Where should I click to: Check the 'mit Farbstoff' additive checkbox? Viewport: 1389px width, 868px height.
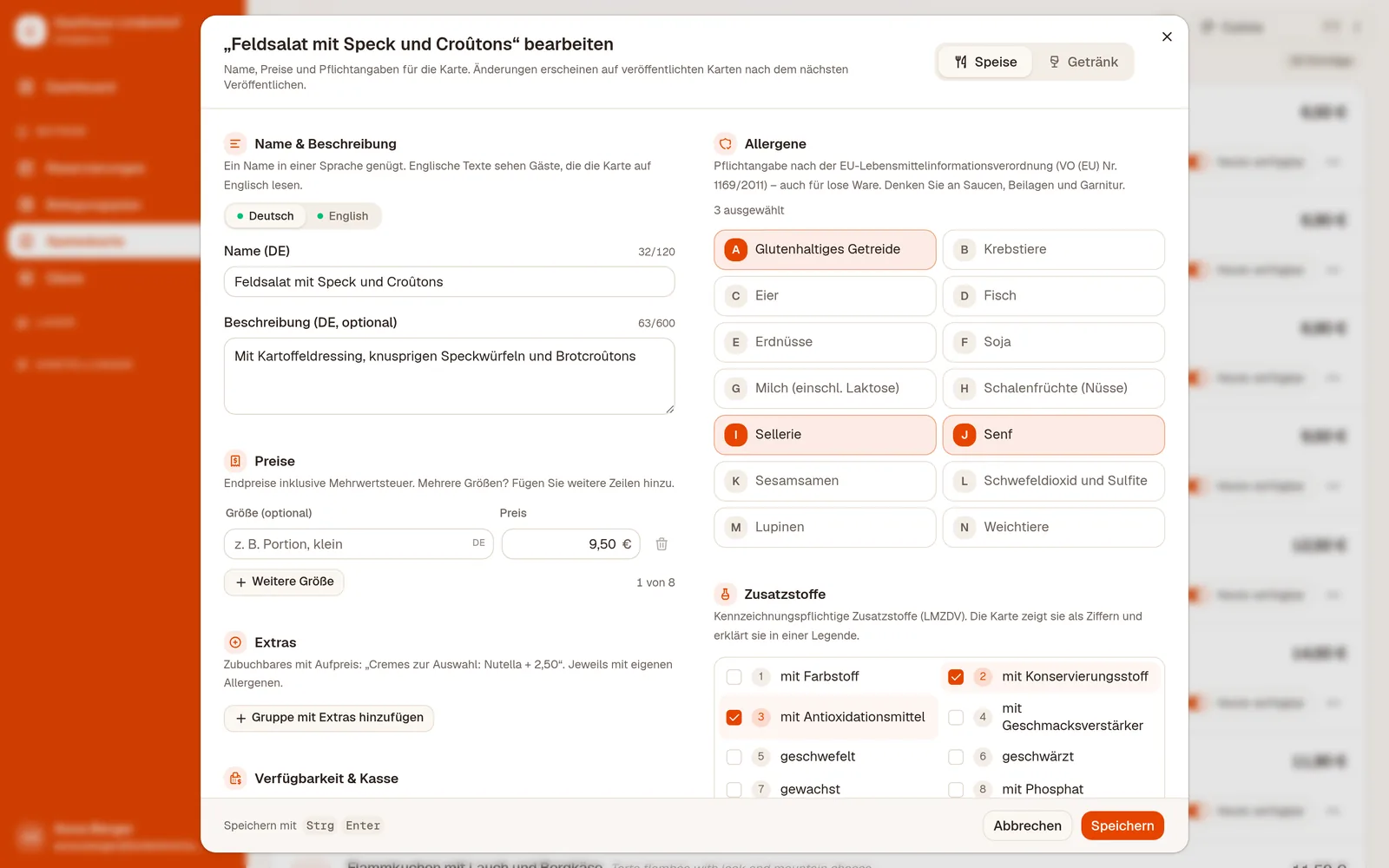[734, 677]
